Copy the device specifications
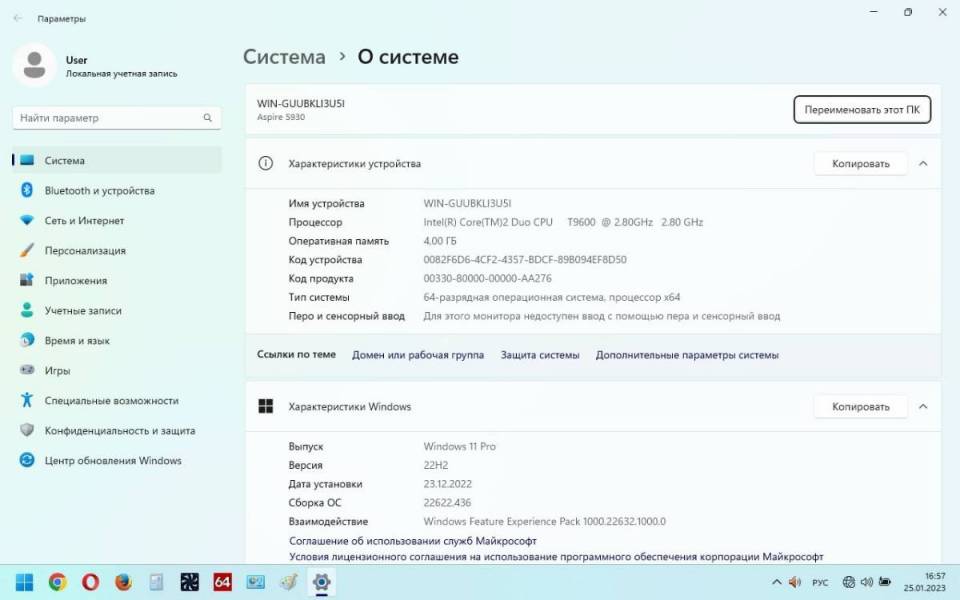Screen dimensions: 960x600 860,163
